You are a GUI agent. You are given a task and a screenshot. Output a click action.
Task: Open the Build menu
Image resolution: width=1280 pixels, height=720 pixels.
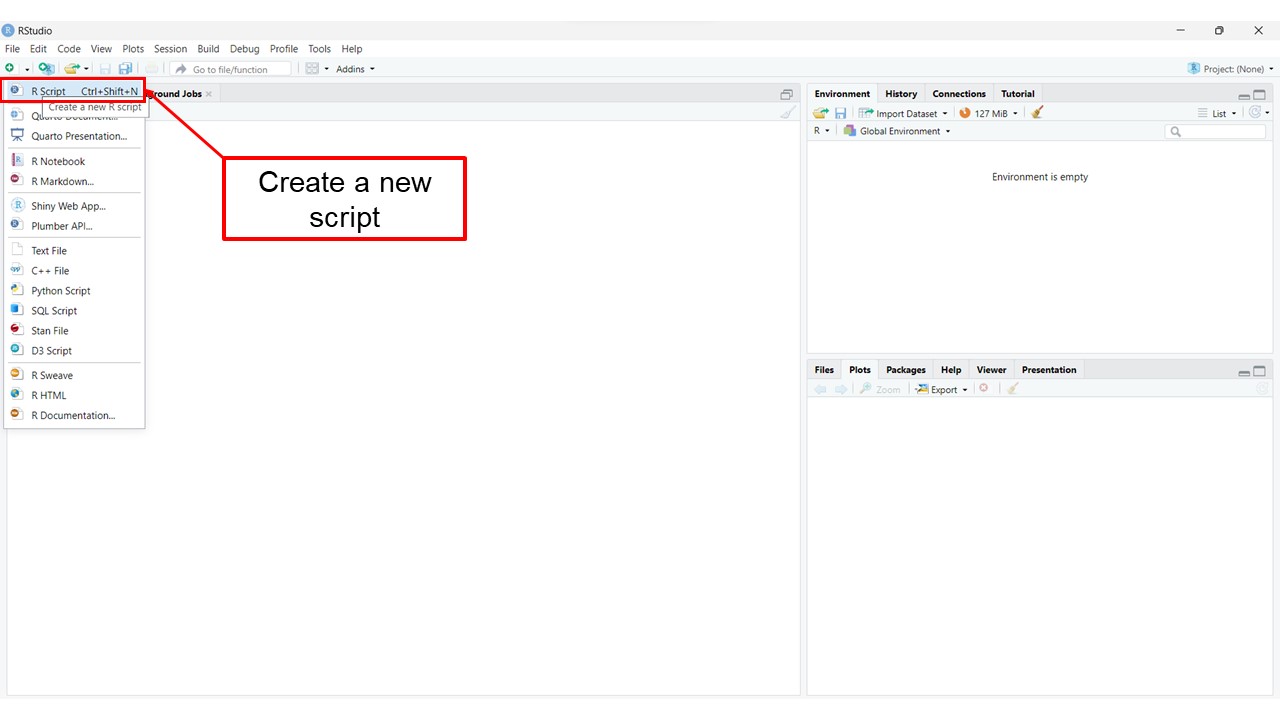pyautogui.click(x=208, y=48)
